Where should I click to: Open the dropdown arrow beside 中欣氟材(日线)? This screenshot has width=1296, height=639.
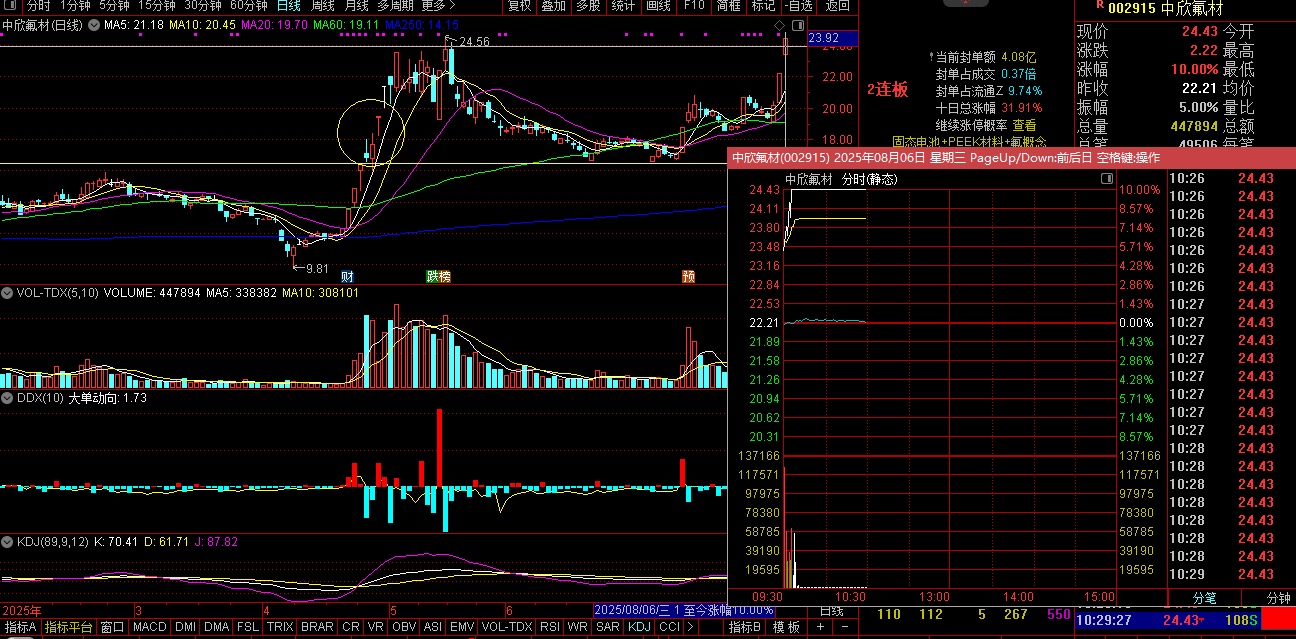pos(96,23)
